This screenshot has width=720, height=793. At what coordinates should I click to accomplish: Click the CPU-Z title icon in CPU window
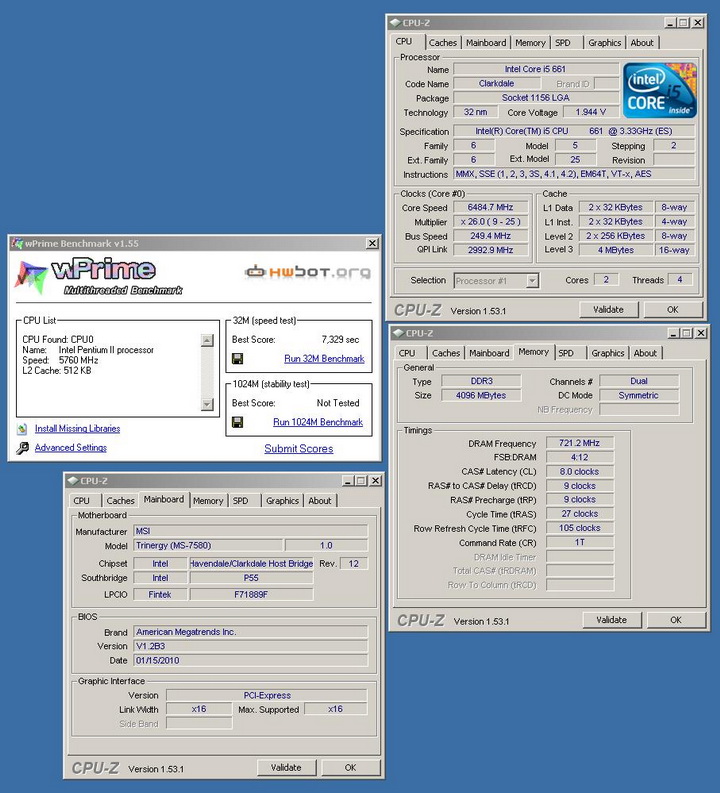pos(395,23)
